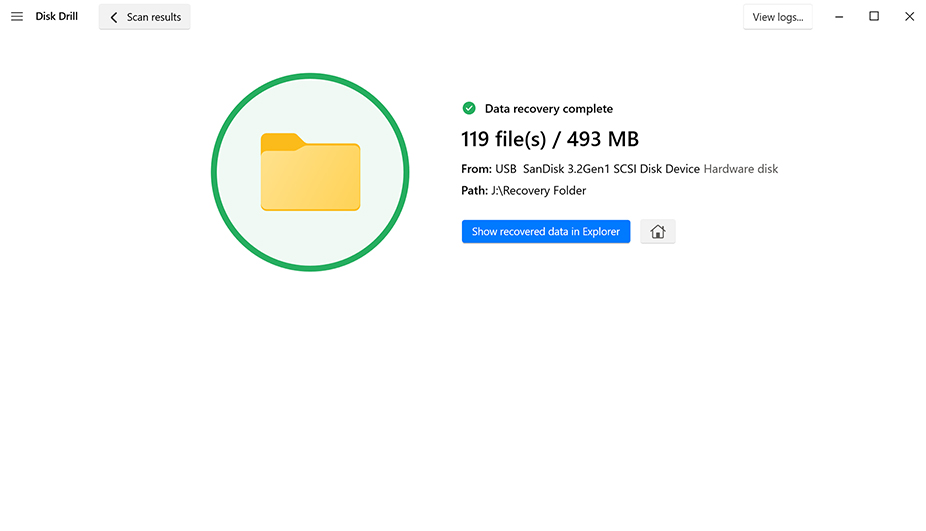The height and width of the screenshot is (531, 926).
Task: Close the Disk Drill window
Action: 909,17
